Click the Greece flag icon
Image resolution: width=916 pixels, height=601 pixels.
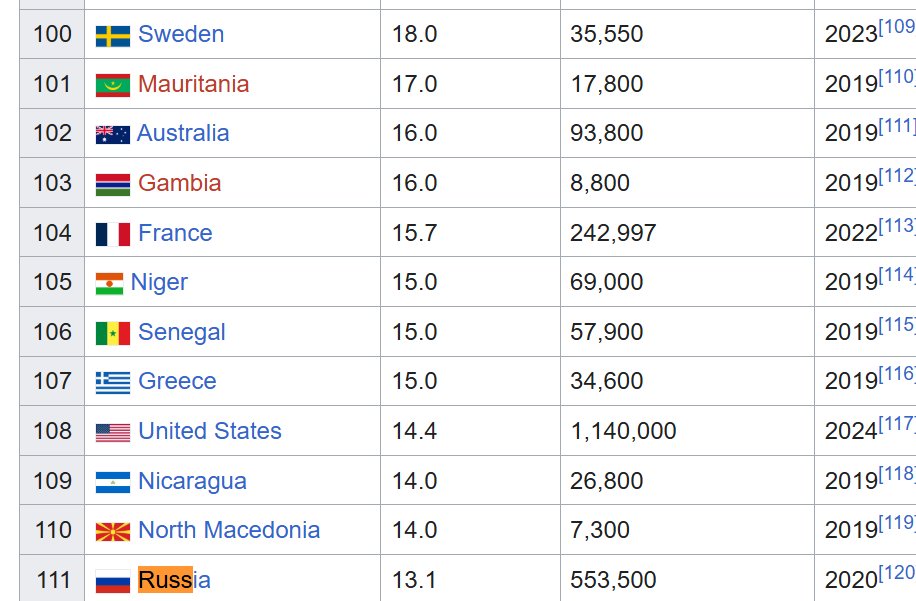coord(113,383)
